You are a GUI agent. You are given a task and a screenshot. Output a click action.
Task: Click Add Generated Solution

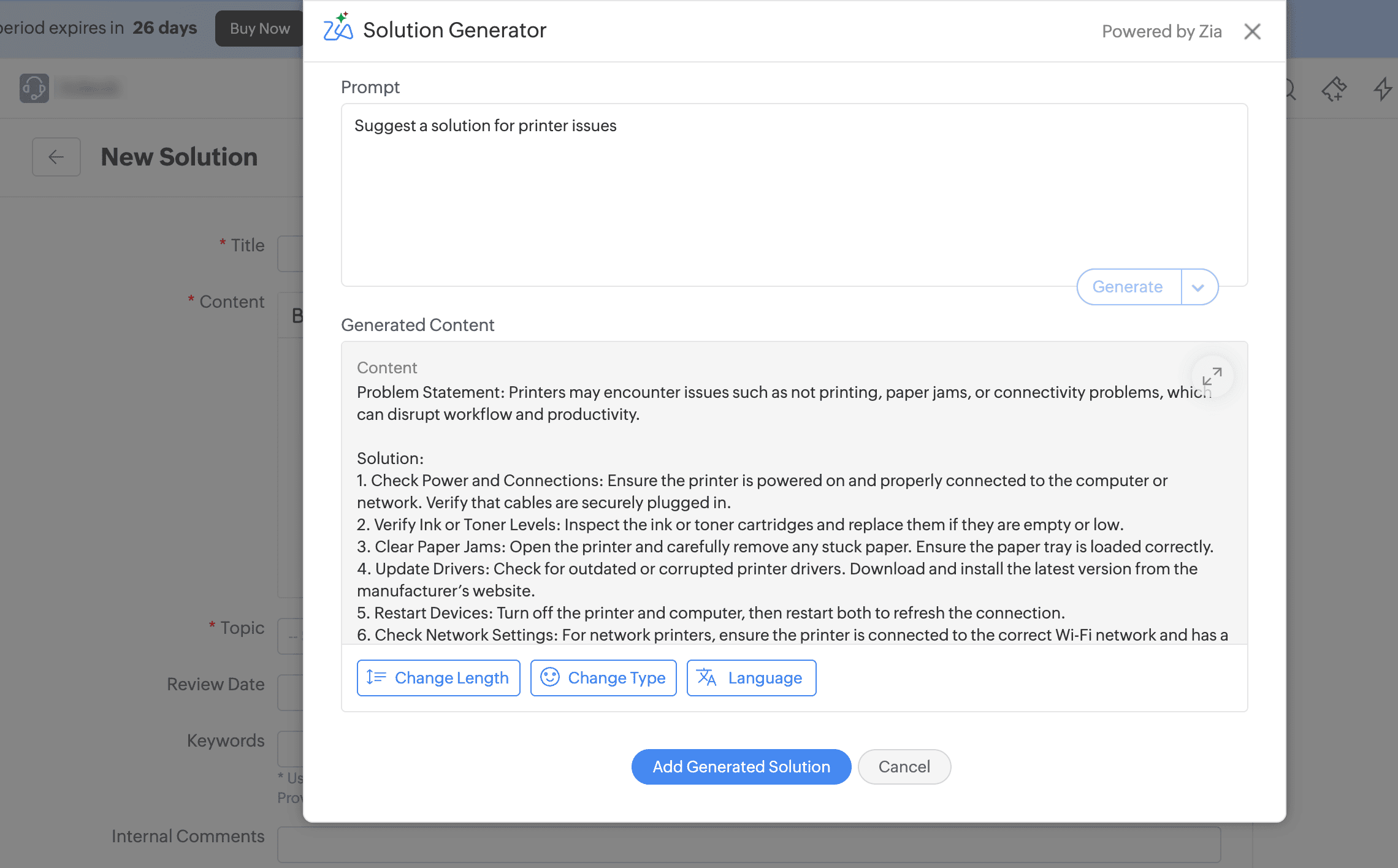coord(741,767)
